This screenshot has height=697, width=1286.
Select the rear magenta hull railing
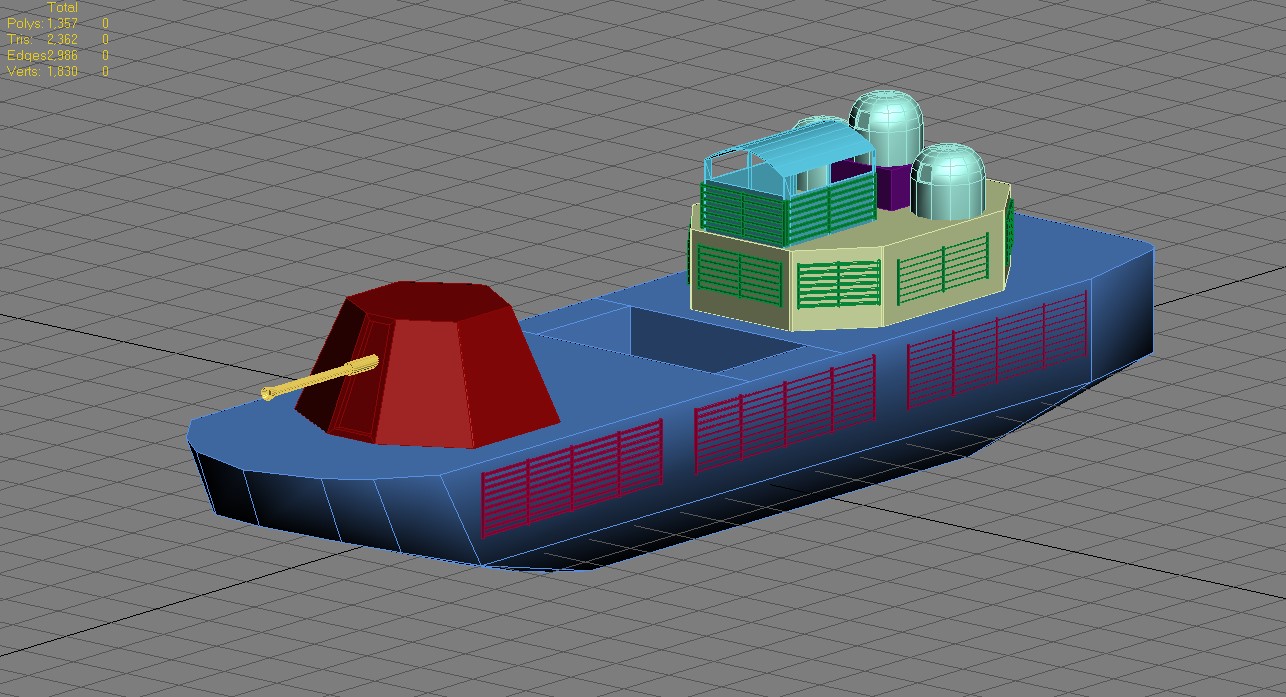point(997,349)
